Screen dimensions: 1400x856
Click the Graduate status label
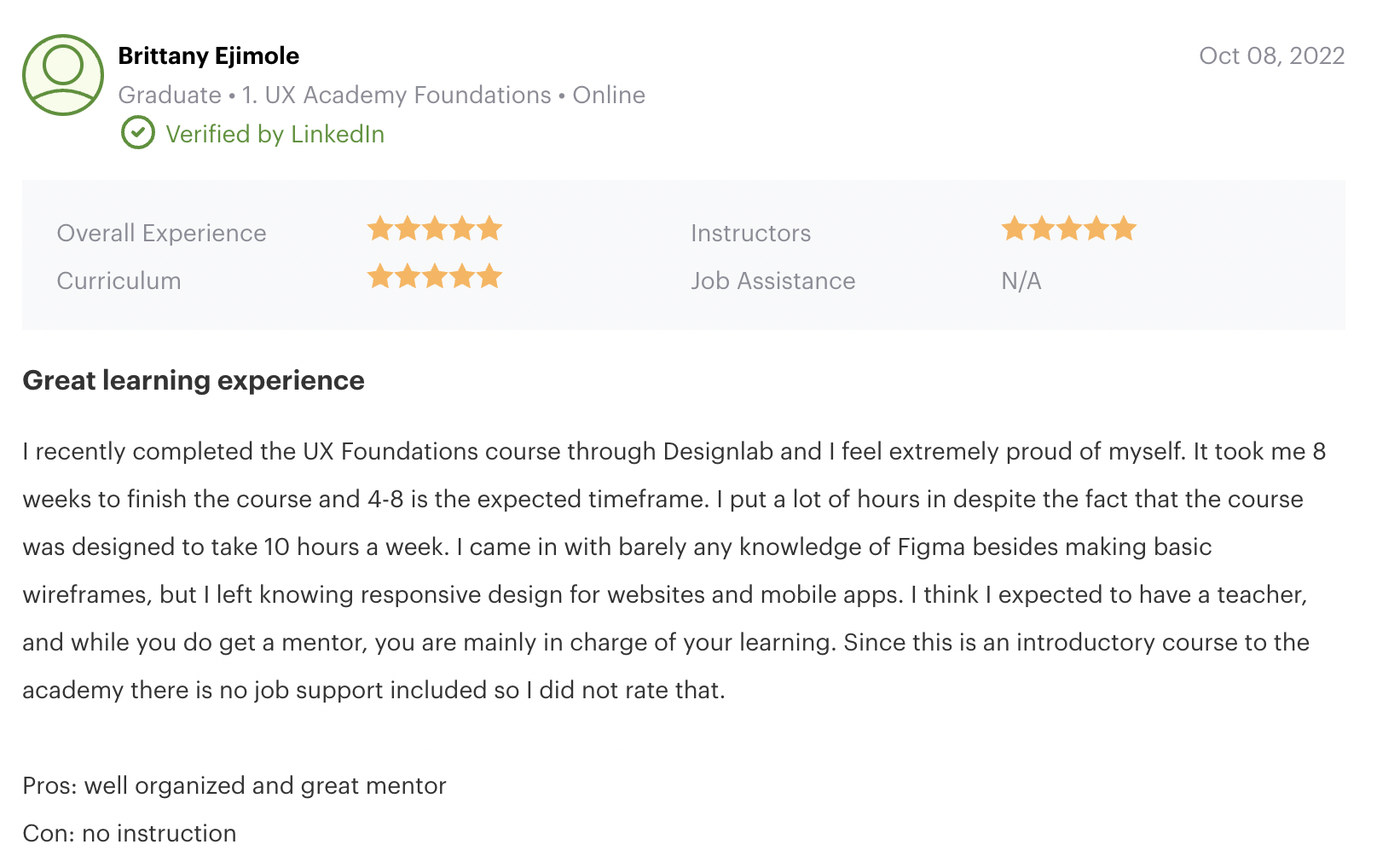tap(169, 95)
